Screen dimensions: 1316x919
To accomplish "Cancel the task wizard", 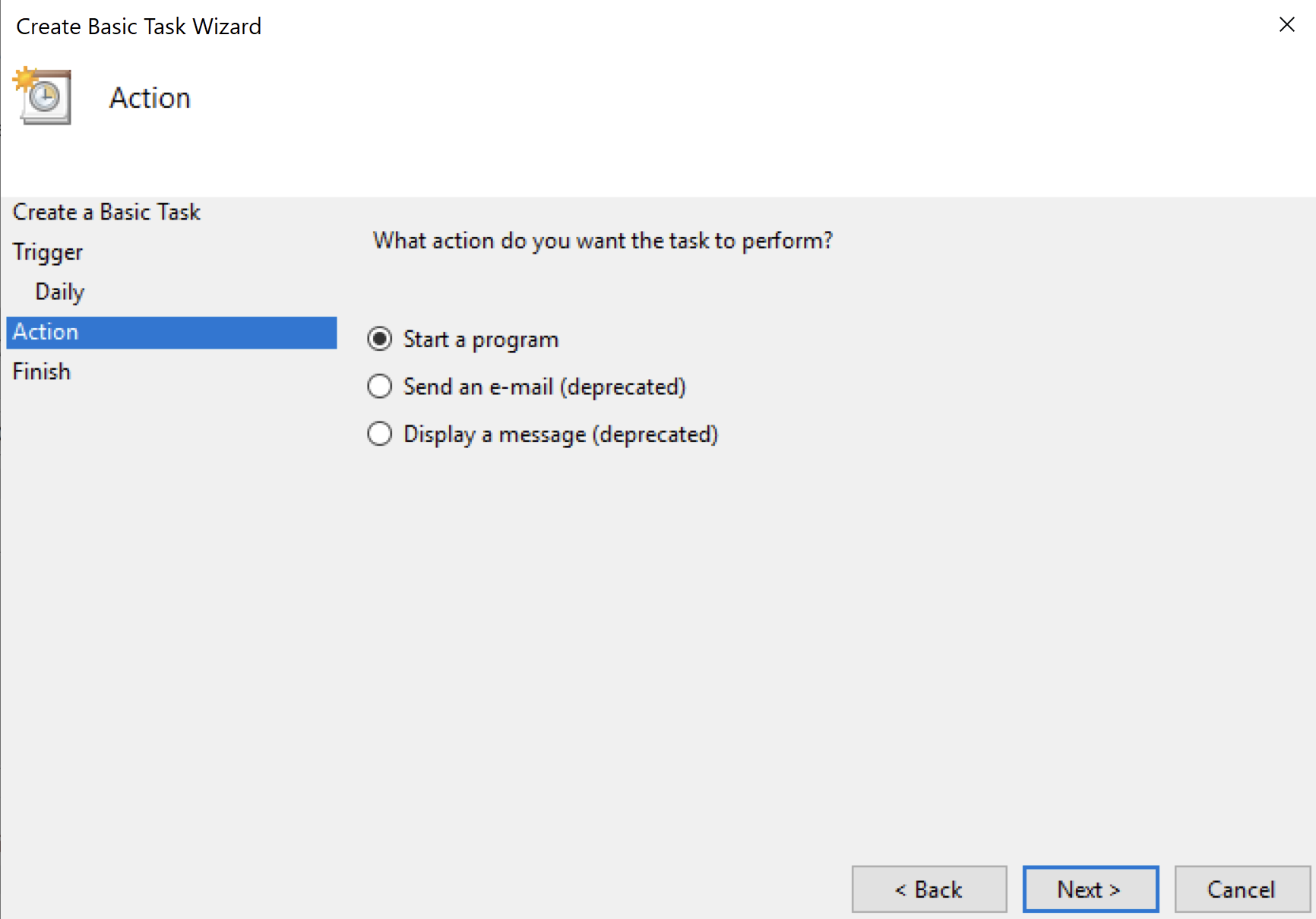I will 1242,889.
